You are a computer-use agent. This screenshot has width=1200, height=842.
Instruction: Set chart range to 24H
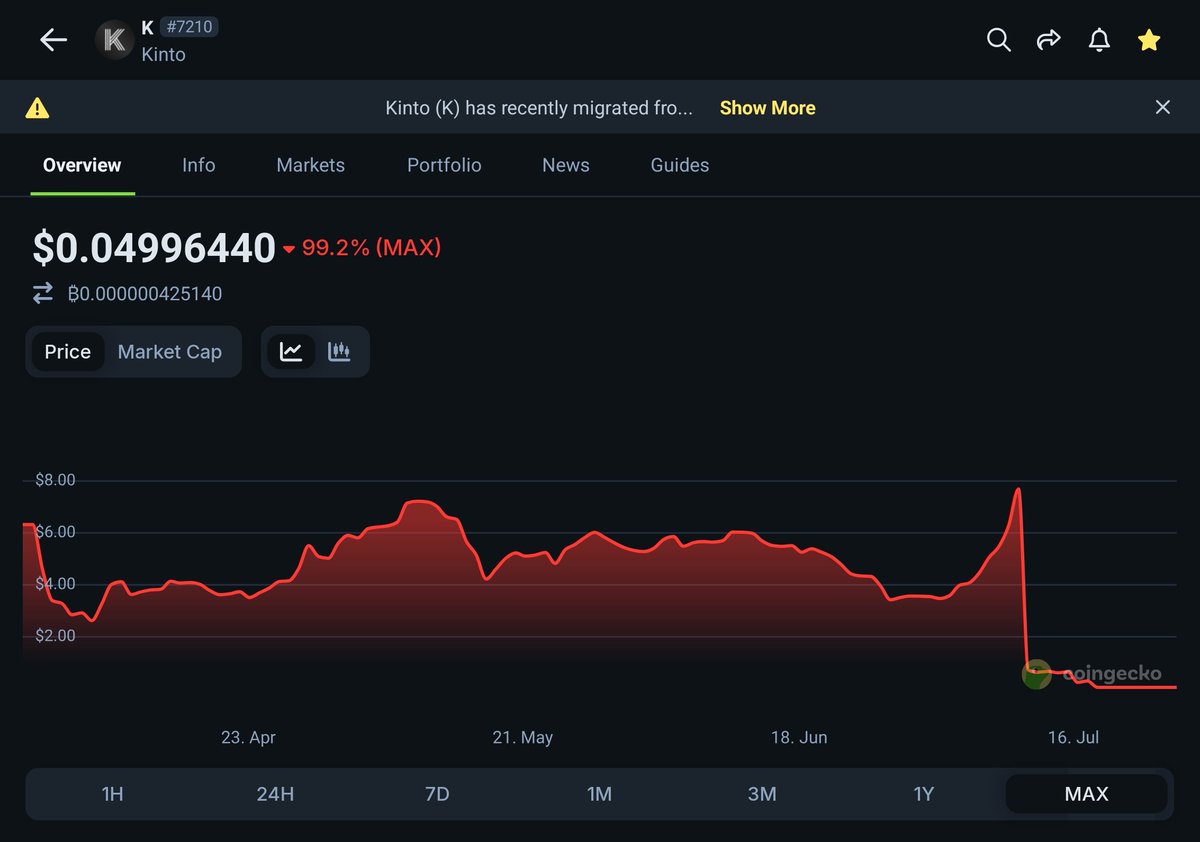[275, 794]
